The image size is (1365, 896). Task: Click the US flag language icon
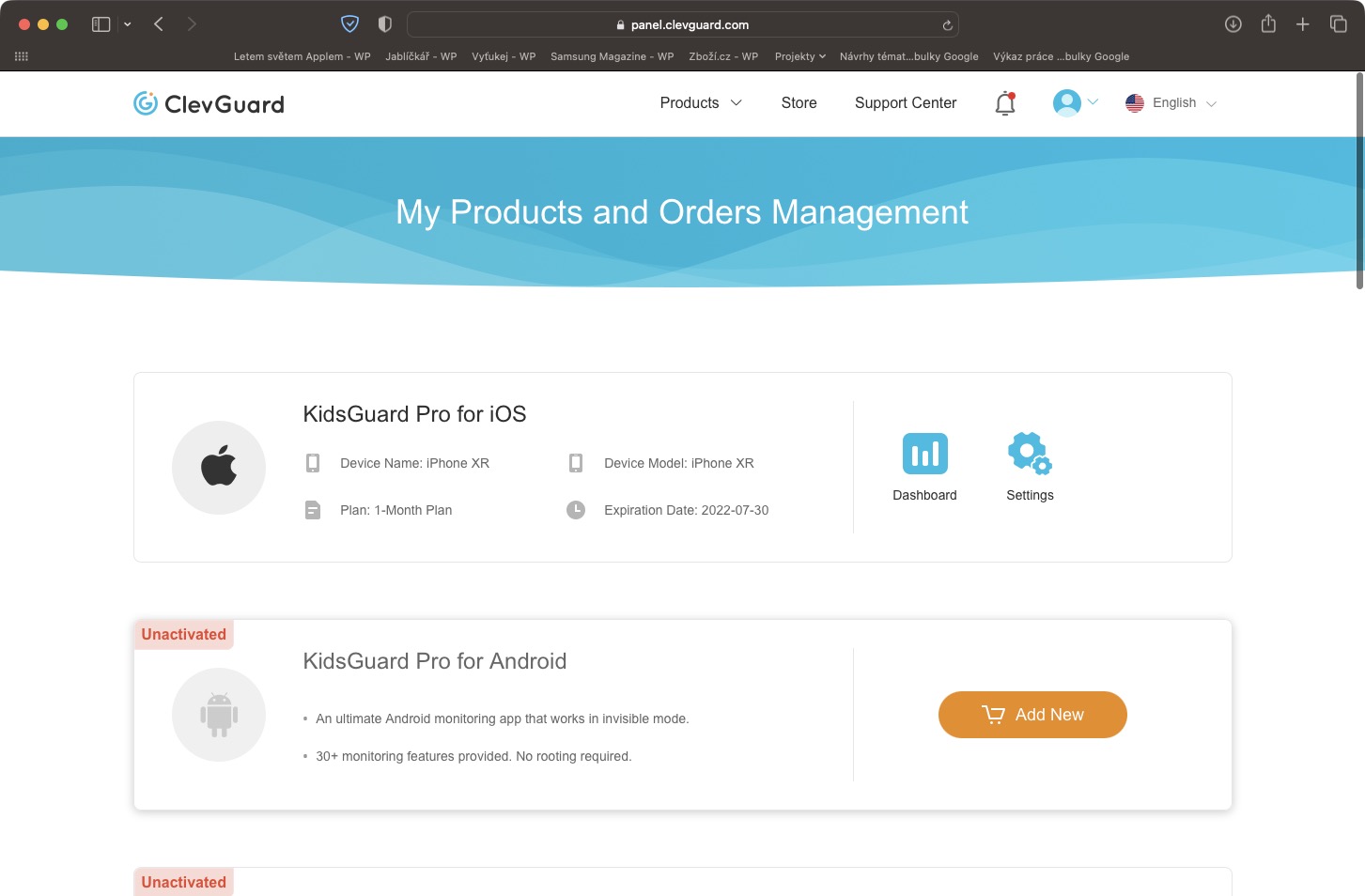1135,103
